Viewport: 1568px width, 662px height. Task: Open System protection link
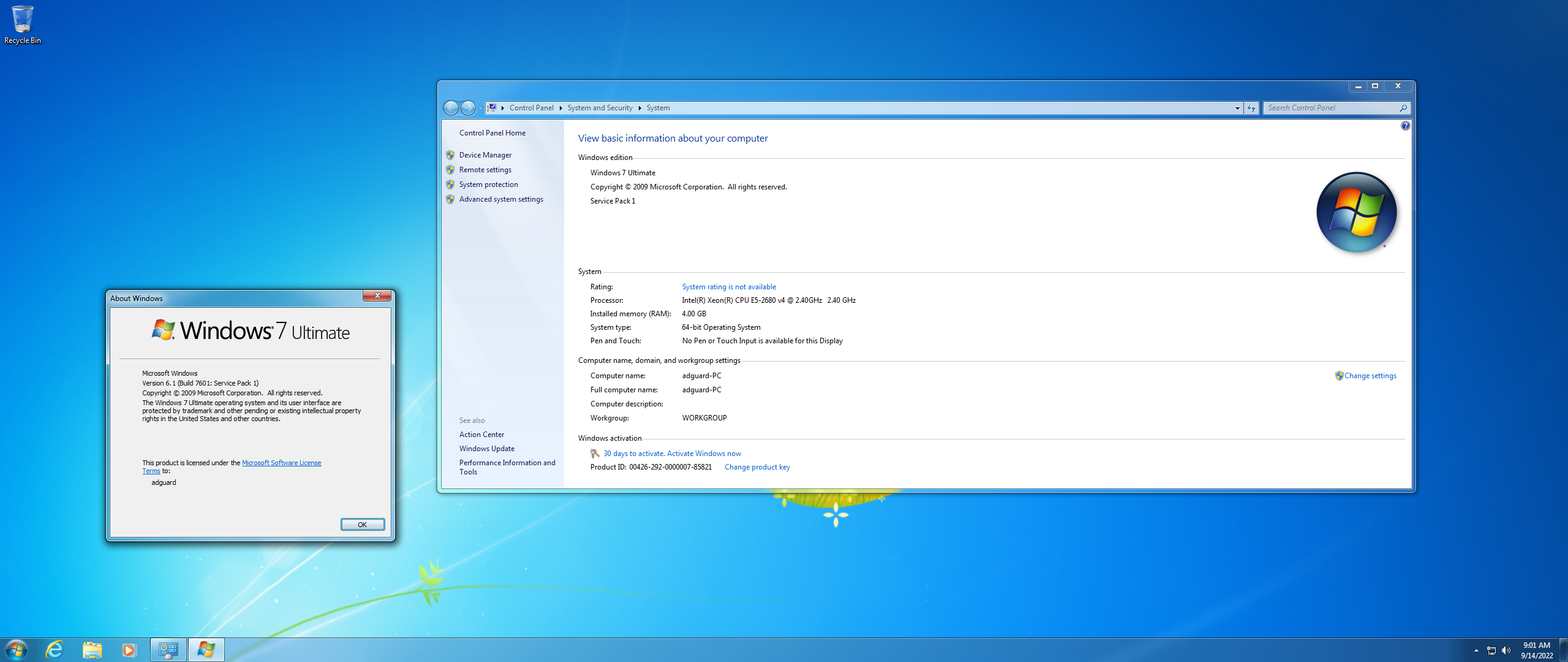[488, 185]
